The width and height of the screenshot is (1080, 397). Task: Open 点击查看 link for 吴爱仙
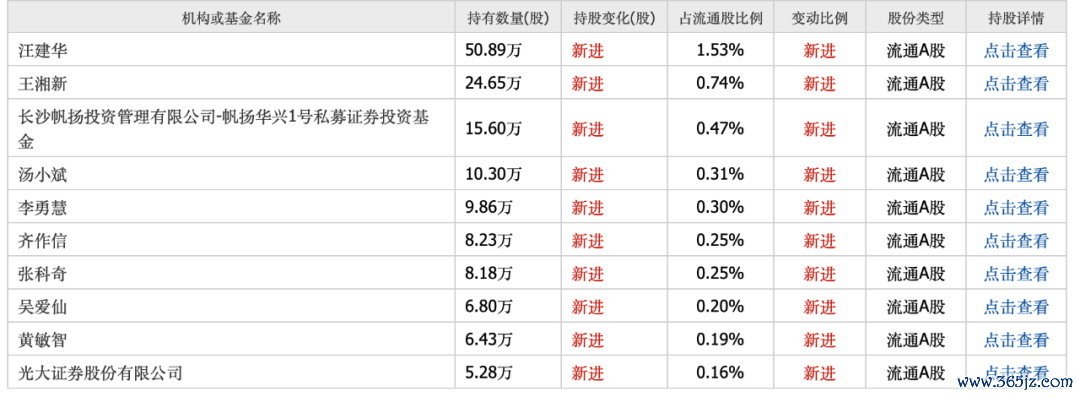click(1016, 307)
